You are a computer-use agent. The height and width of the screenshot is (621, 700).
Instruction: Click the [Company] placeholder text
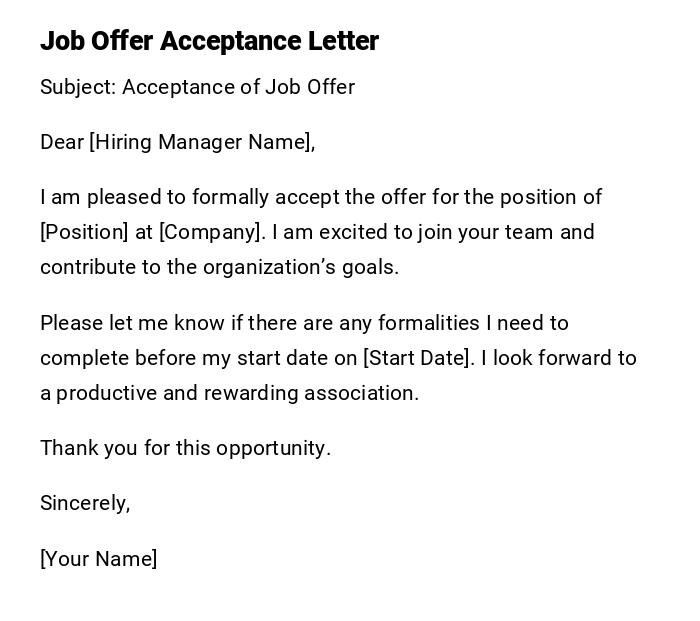(212, 232)
